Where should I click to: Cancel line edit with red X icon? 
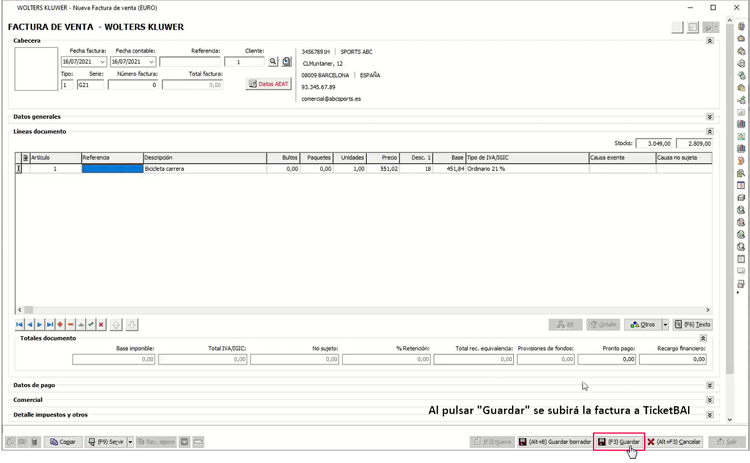click(x=101, y=325)
